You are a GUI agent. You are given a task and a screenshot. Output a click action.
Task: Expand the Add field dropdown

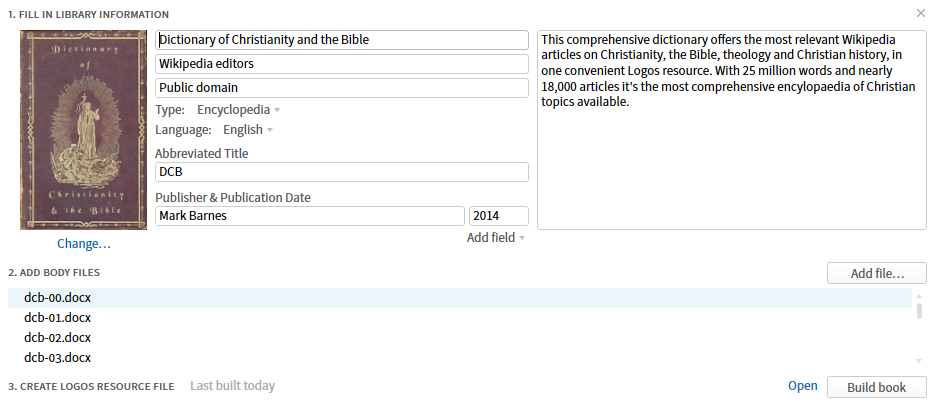tap(496, 238)
